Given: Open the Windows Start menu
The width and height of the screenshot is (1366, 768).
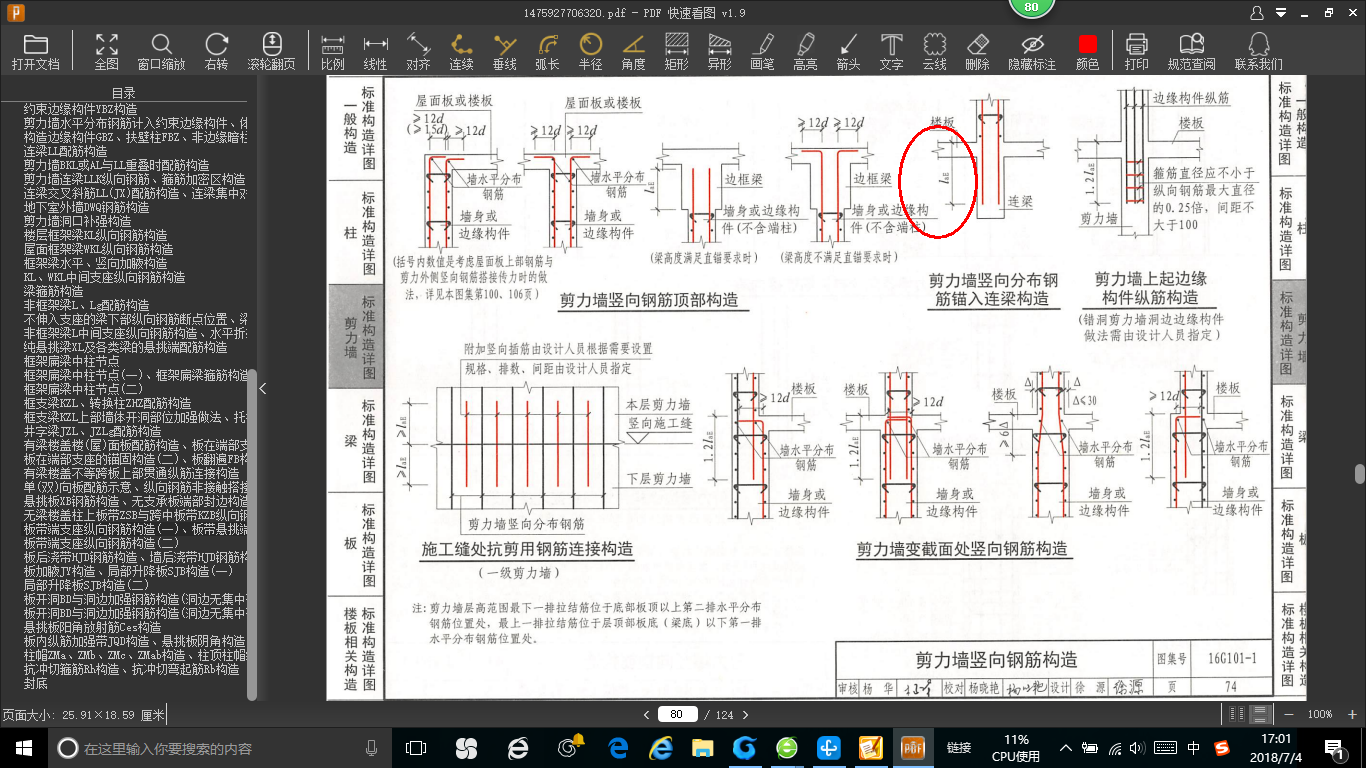Looking at the screenshot, I should 23,748.
